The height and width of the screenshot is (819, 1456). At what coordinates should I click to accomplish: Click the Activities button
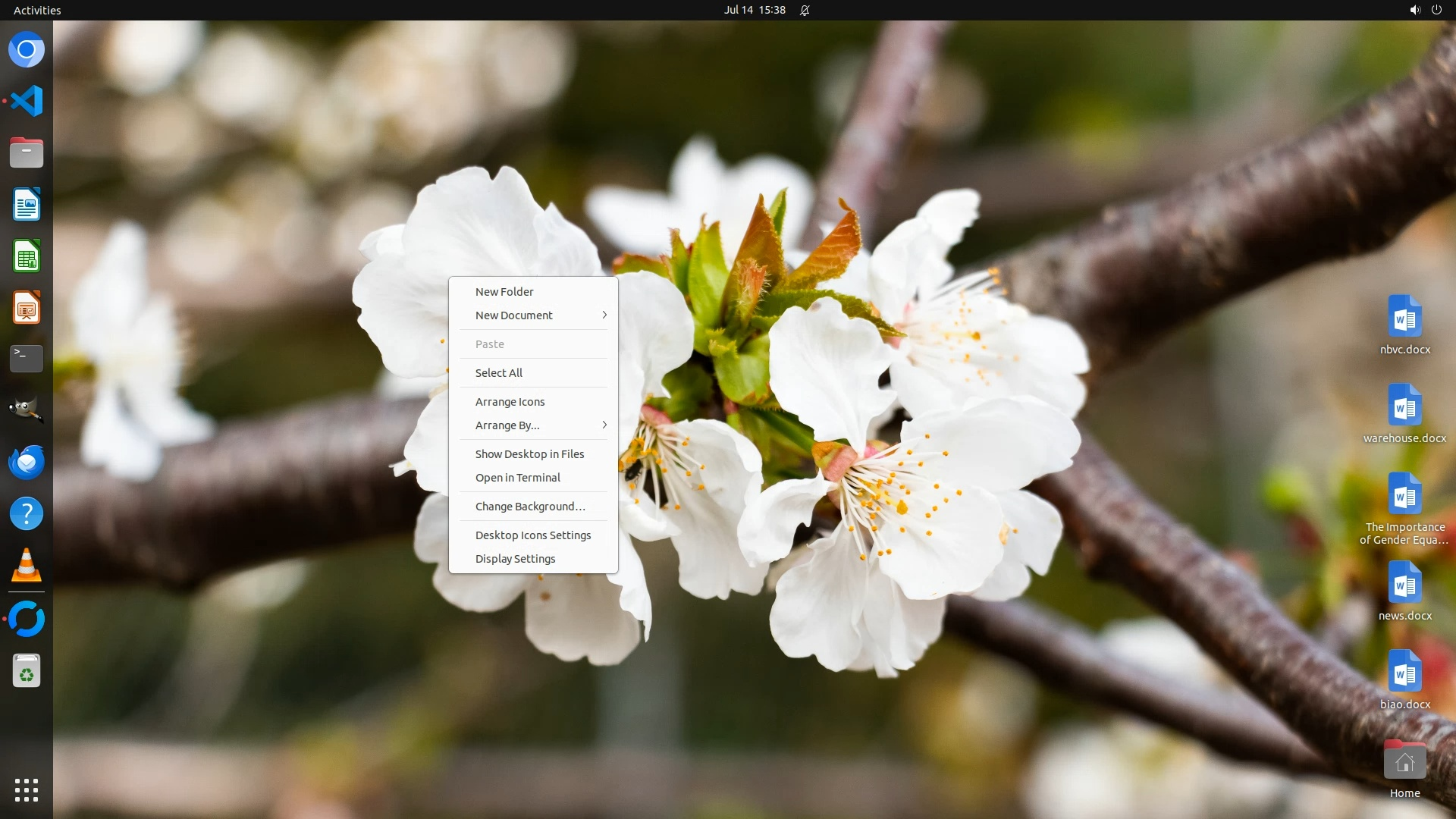tap(37, 10)
